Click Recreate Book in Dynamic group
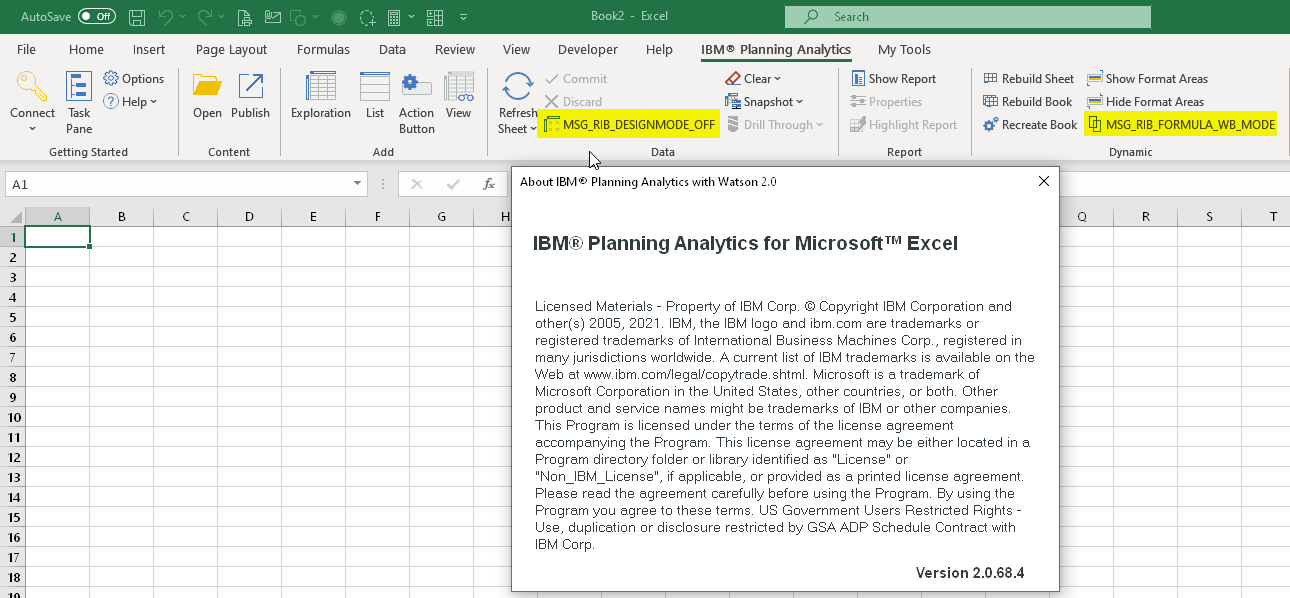The height and width of the screenshot is (598, 1290). pos(1030,125)
